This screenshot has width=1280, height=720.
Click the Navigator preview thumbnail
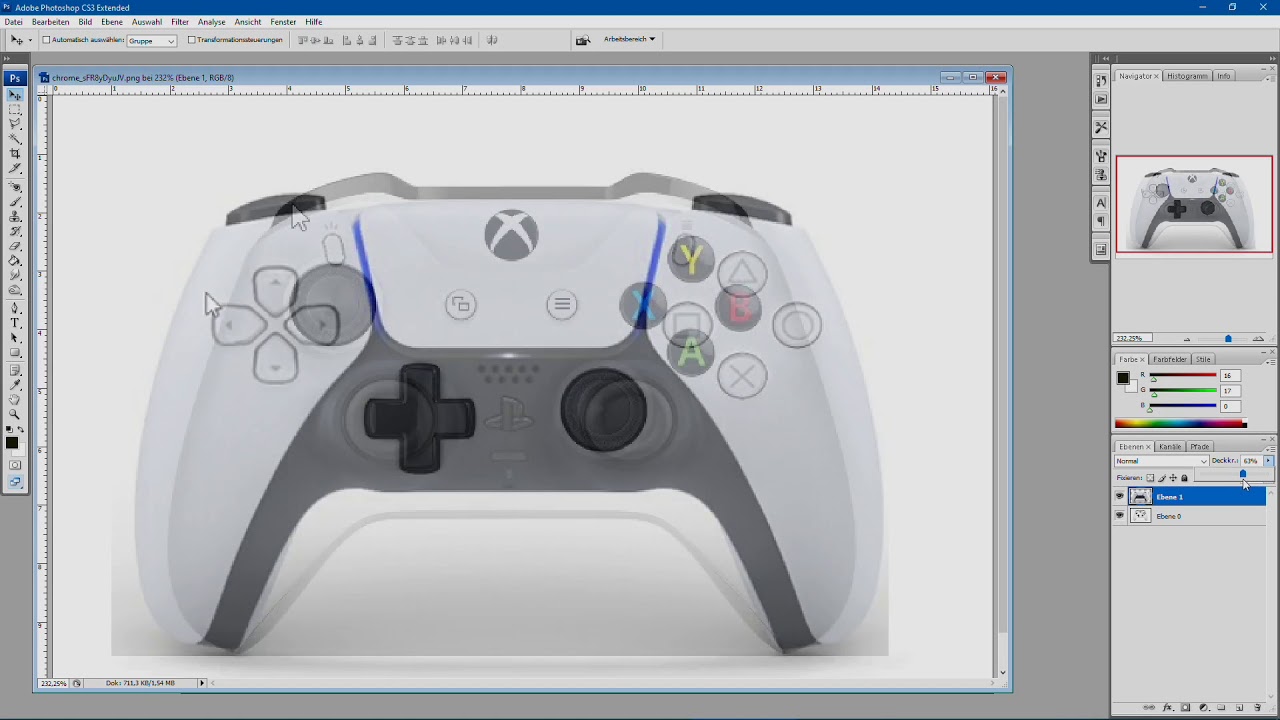1194,205
